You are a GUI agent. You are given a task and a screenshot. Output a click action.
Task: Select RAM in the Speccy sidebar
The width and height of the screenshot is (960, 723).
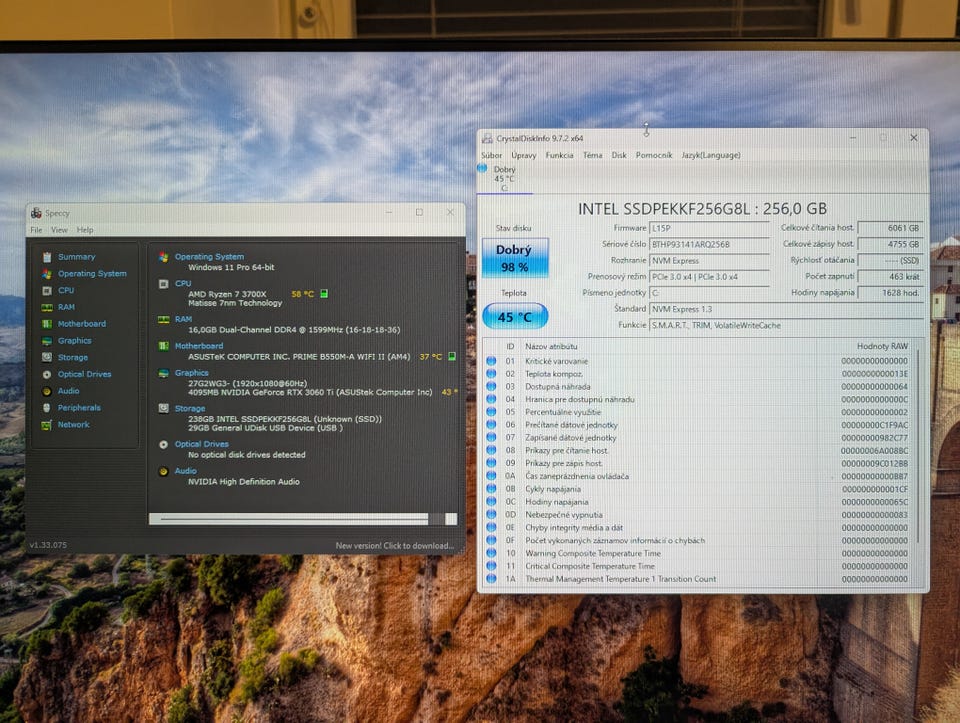[x=66, y=307]
